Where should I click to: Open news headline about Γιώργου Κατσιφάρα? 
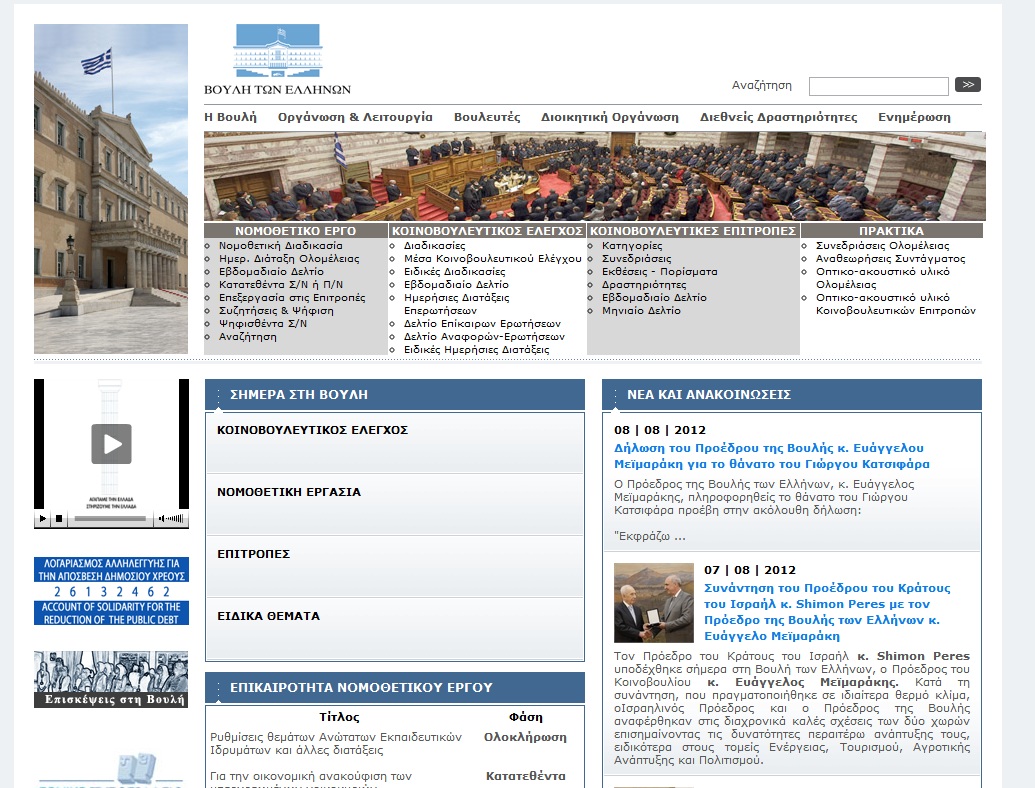[772, 456]
